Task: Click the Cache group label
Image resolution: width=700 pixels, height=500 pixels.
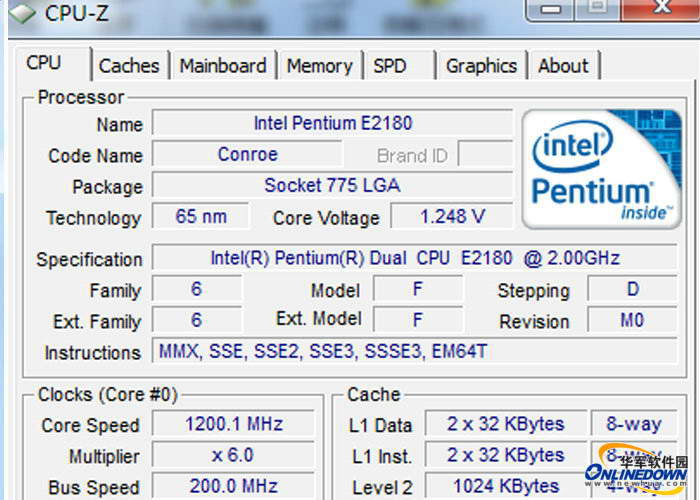Action: pyautogui.click(x=374, y=395)
